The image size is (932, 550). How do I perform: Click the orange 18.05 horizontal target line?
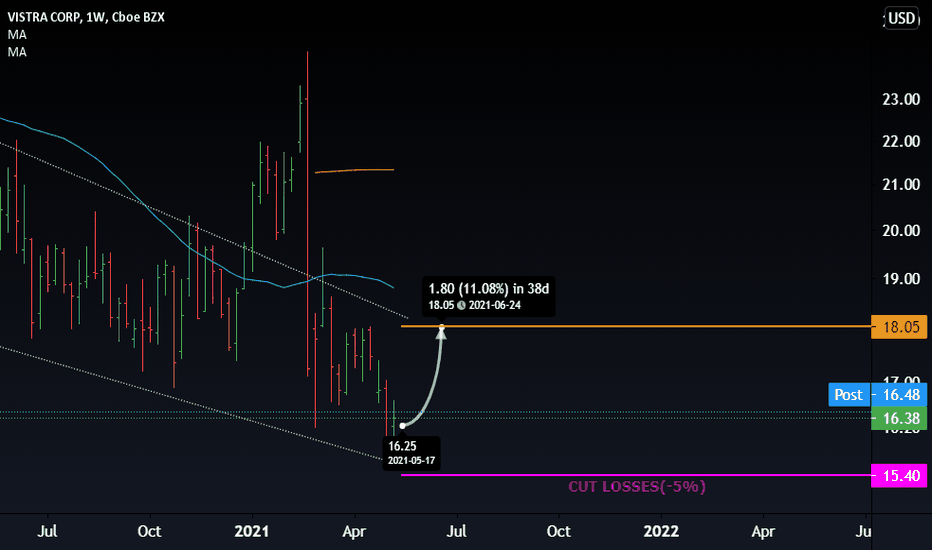(x=636, y=326)
